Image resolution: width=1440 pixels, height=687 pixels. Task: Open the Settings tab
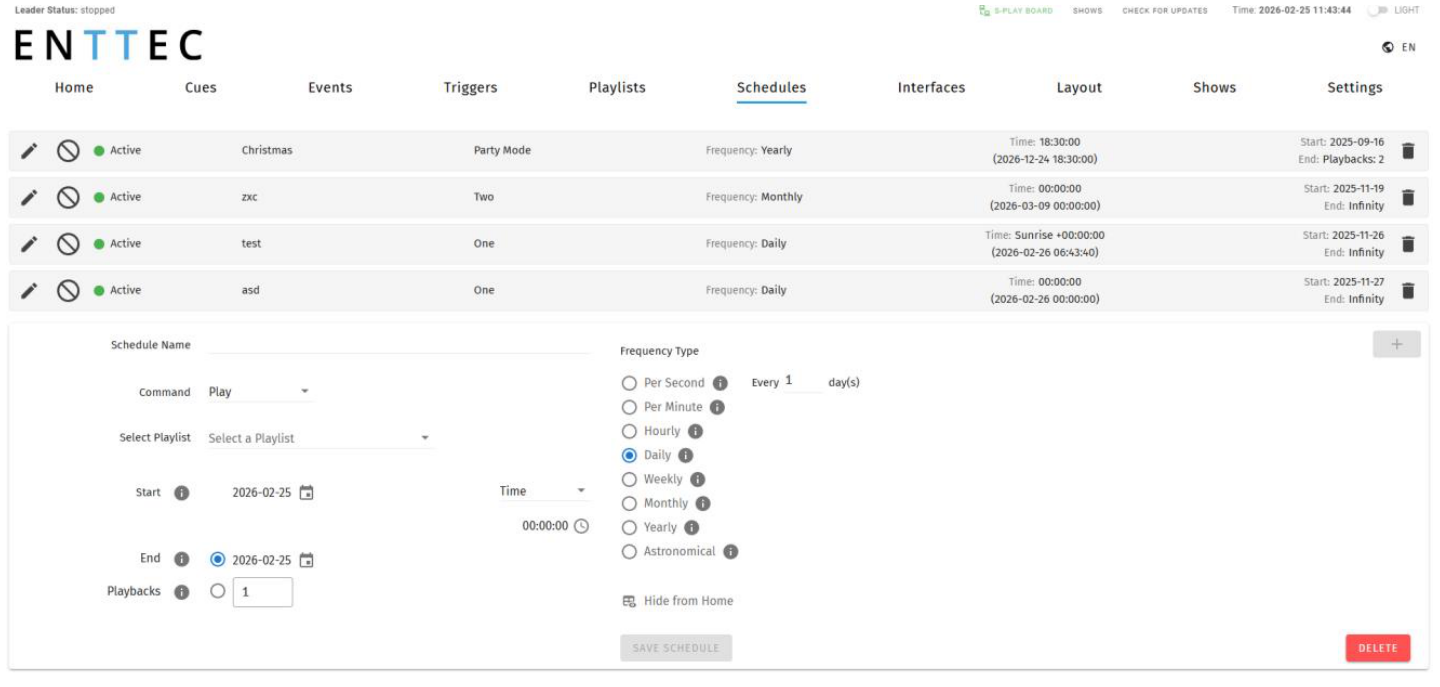pyautogui.click(x=1355, y=88)
